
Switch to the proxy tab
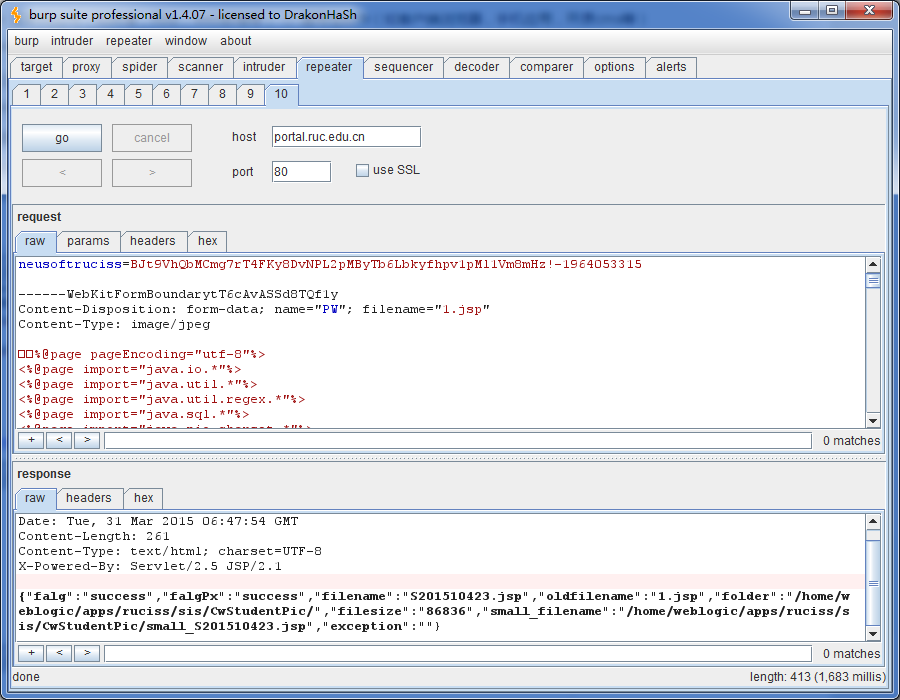tap(86, 67)
